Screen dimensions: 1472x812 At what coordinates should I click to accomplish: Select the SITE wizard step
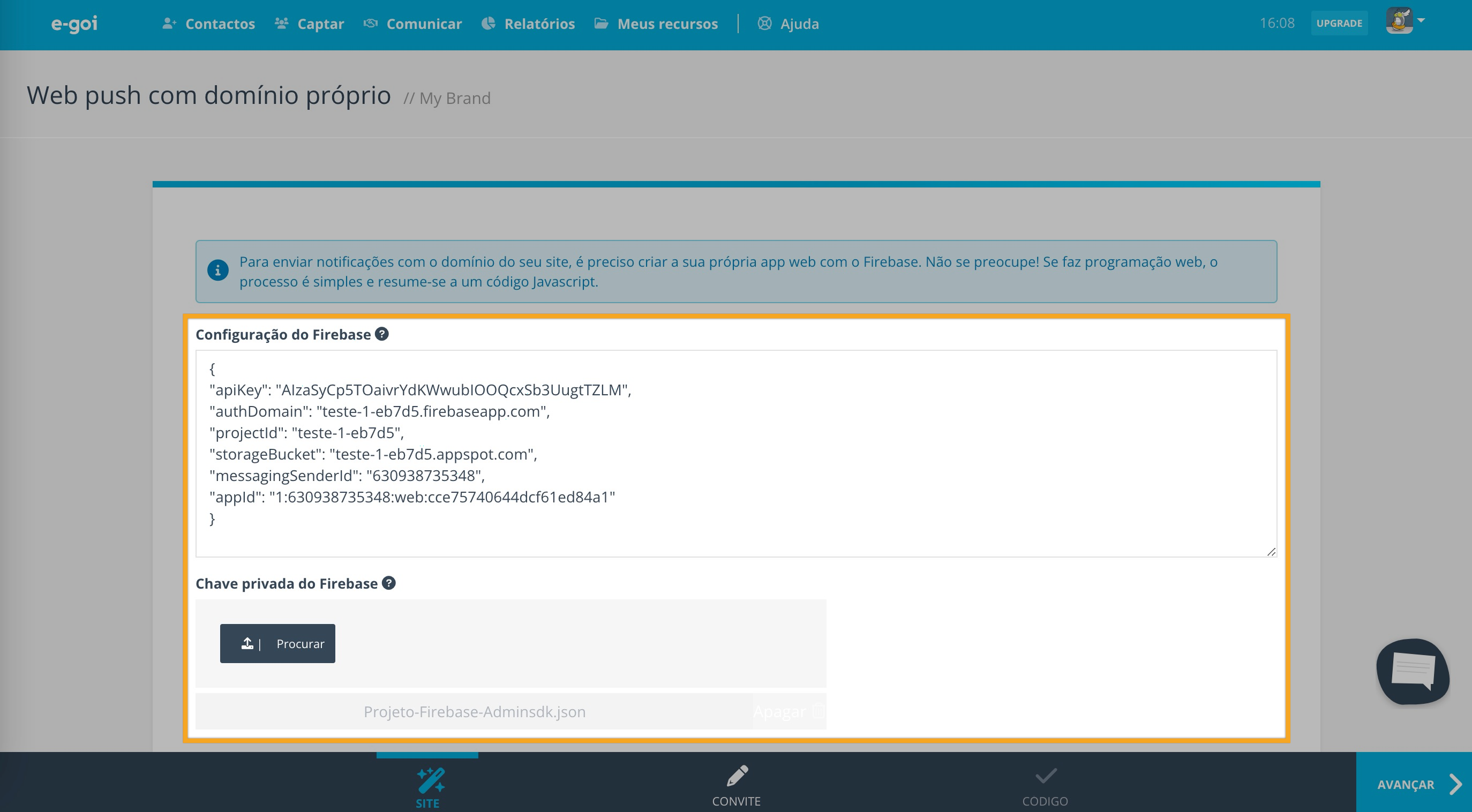pyautogui.click(x=427, y=786)
